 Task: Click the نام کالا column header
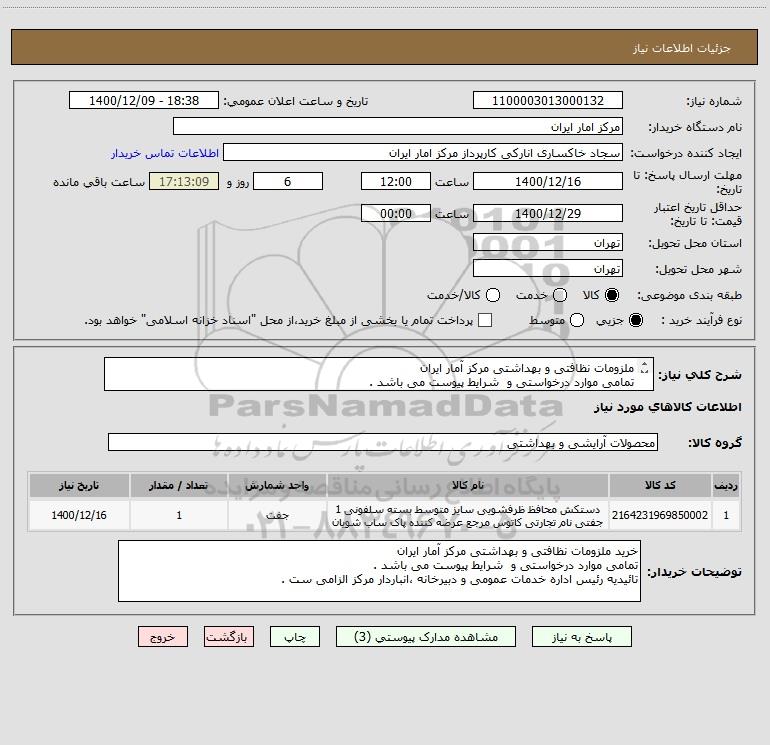click(468, 485)
